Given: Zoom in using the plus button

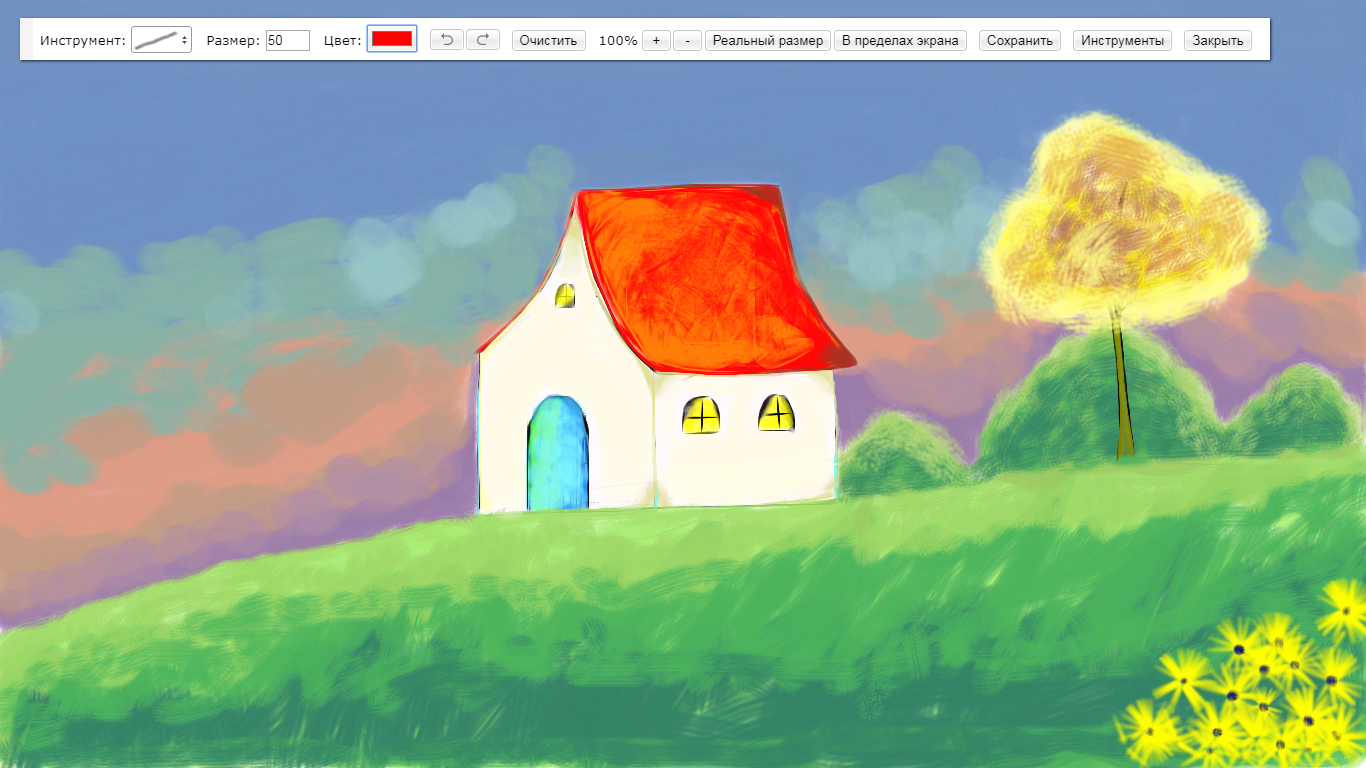Looking at the screenshot, I should coord(656,40).
